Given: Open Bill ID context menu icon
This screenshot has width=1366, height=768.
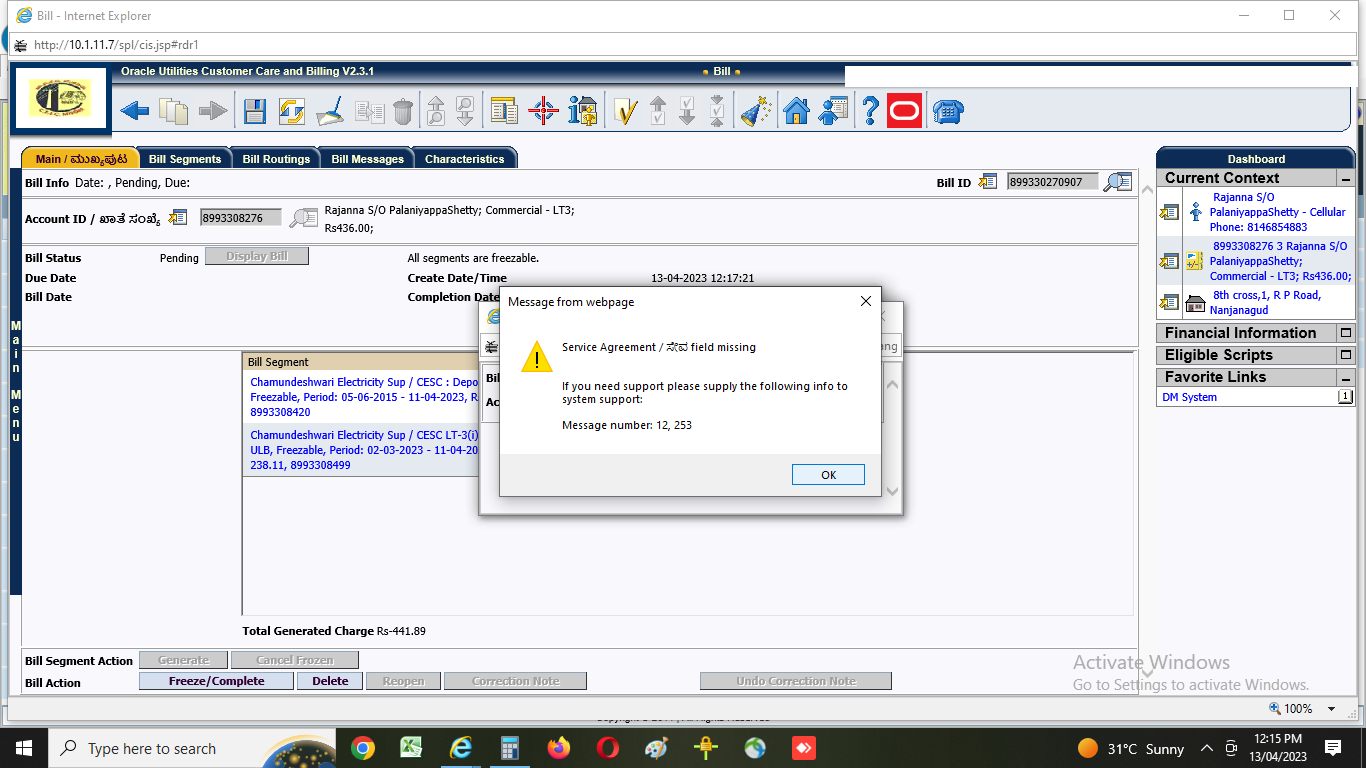Looking at the screenshot, I should click(988, 181).
